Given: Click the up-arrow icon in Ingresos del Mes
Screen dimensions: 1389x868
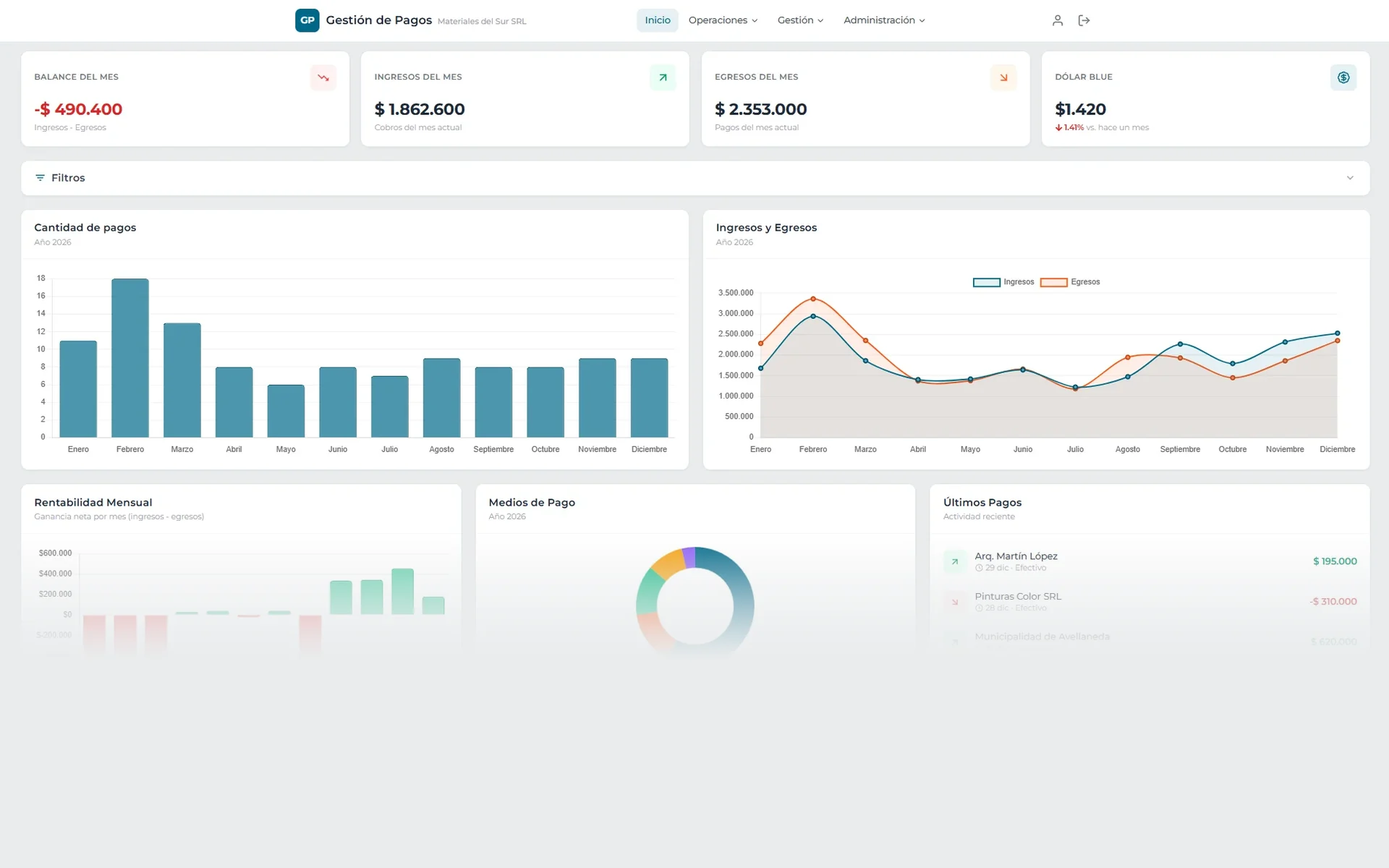Looking at the screenshot, I should pos(663,77).
